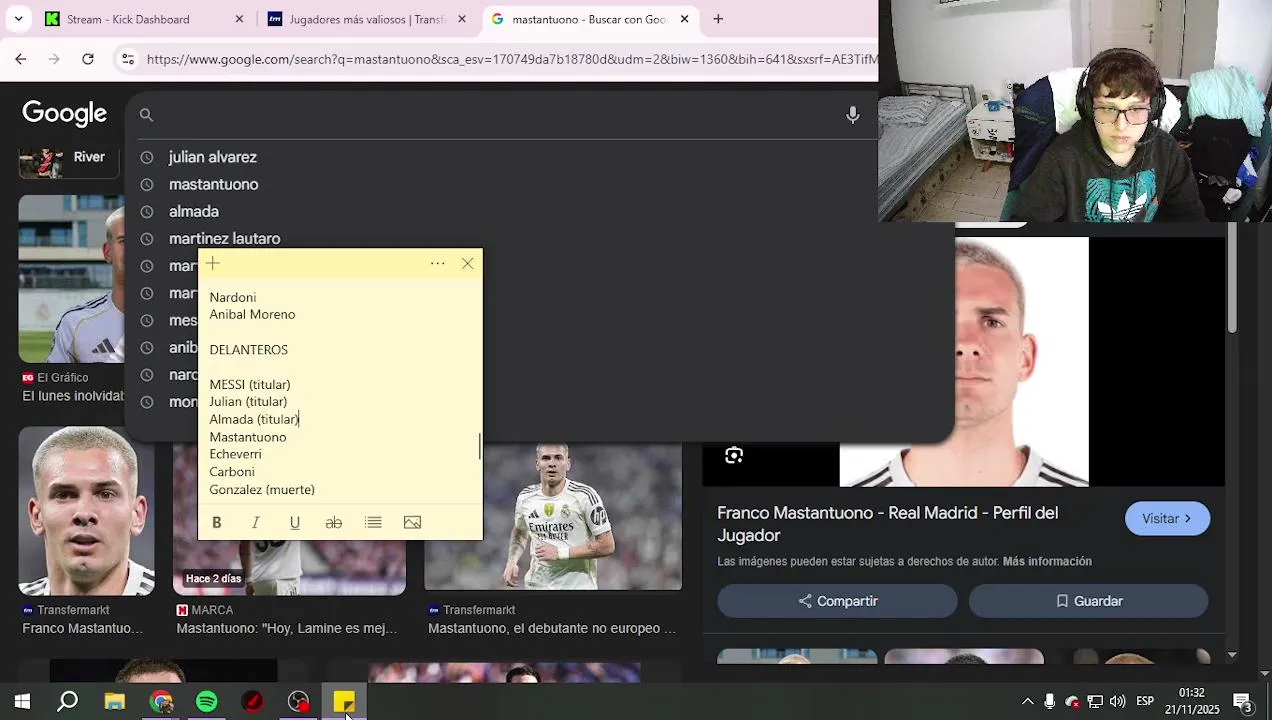Open a new browser tab
Image resolution: width=1272 pixels, height=720 pixels.
(x=718, y=19)
